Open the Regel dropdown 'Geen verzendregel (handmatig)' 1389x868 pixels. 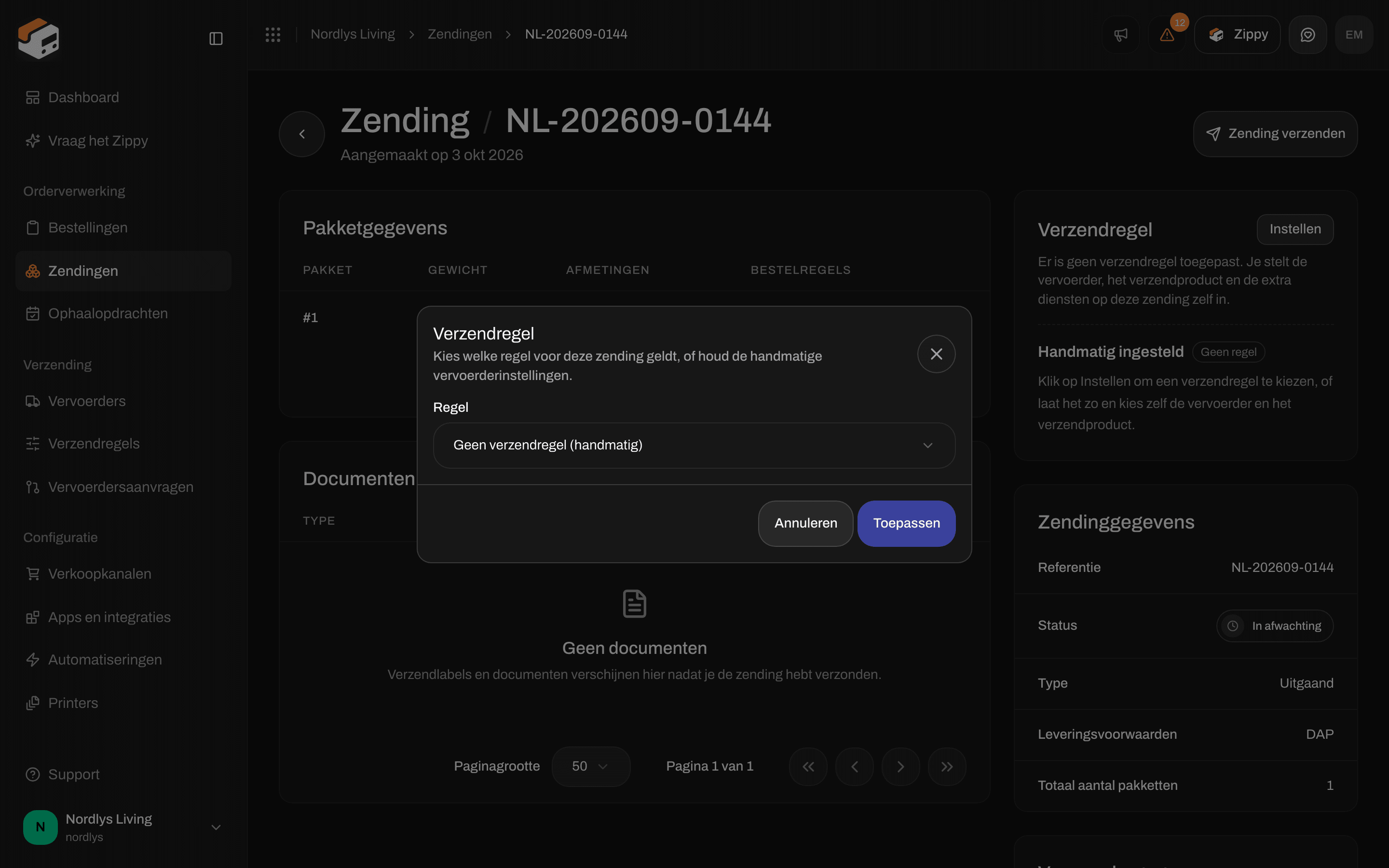tap(694, 446)
